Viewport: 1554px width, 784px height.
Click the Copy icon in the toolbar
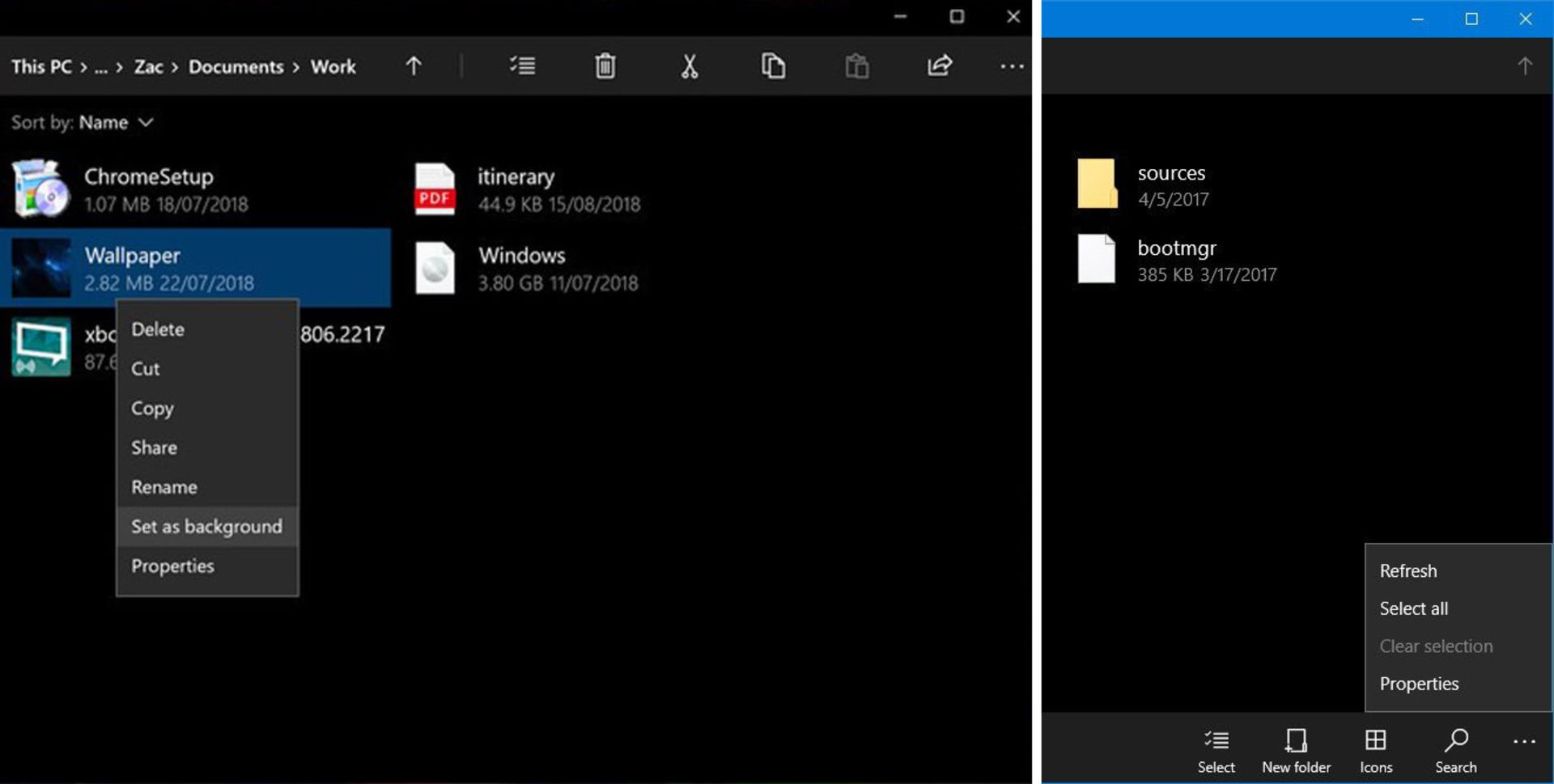tap(773, 66)
